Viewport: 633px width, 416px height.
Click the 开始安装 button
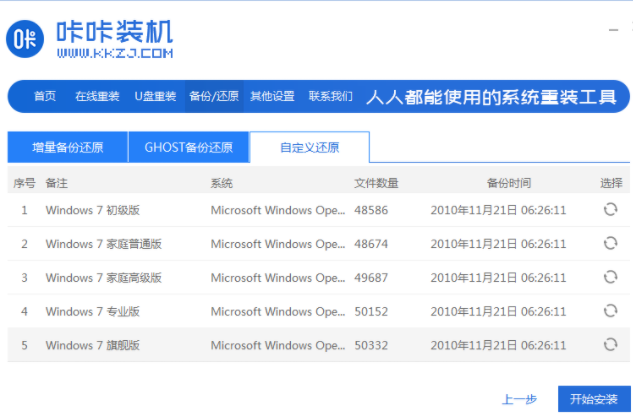coord(594,399)
